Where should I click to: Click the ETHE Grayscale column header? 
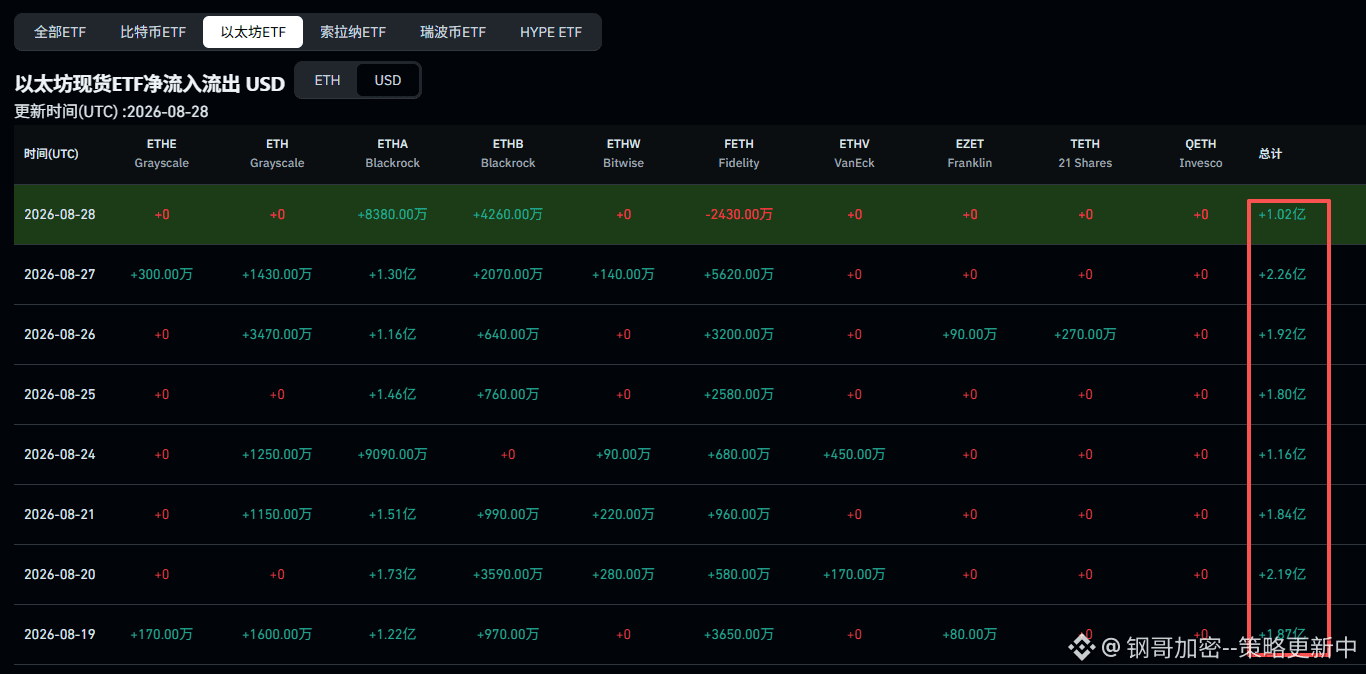(162, 153)
